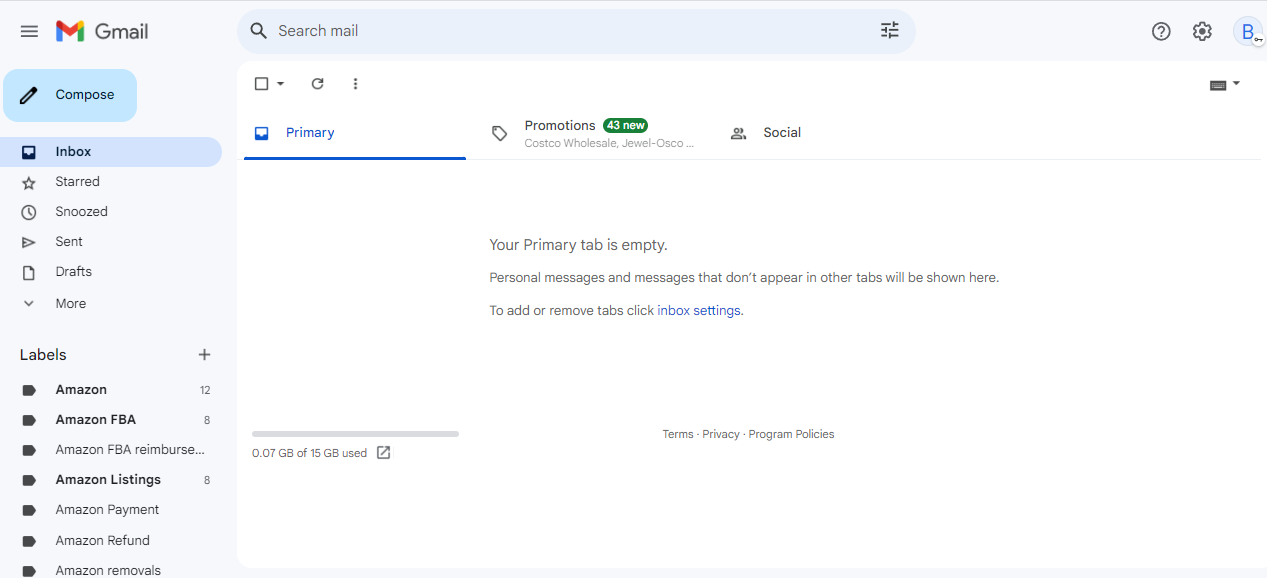This screenshot has width=1267, height=578.
Task: Click the refresh mail icon
Action: pyautogui.click(x=318, y=84)
